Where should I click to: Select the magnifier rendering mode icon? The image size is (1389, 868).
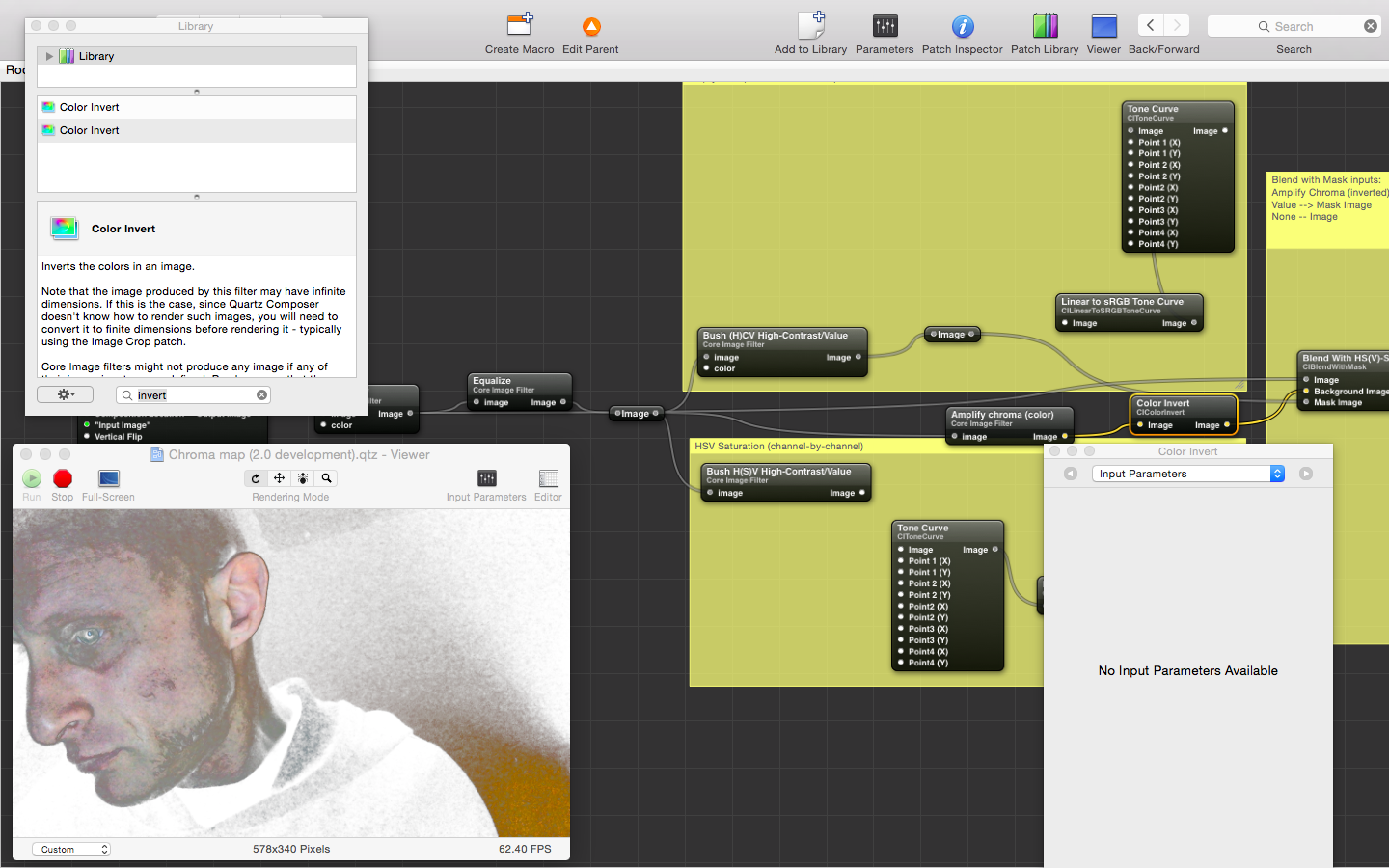(x=326, y=478)
